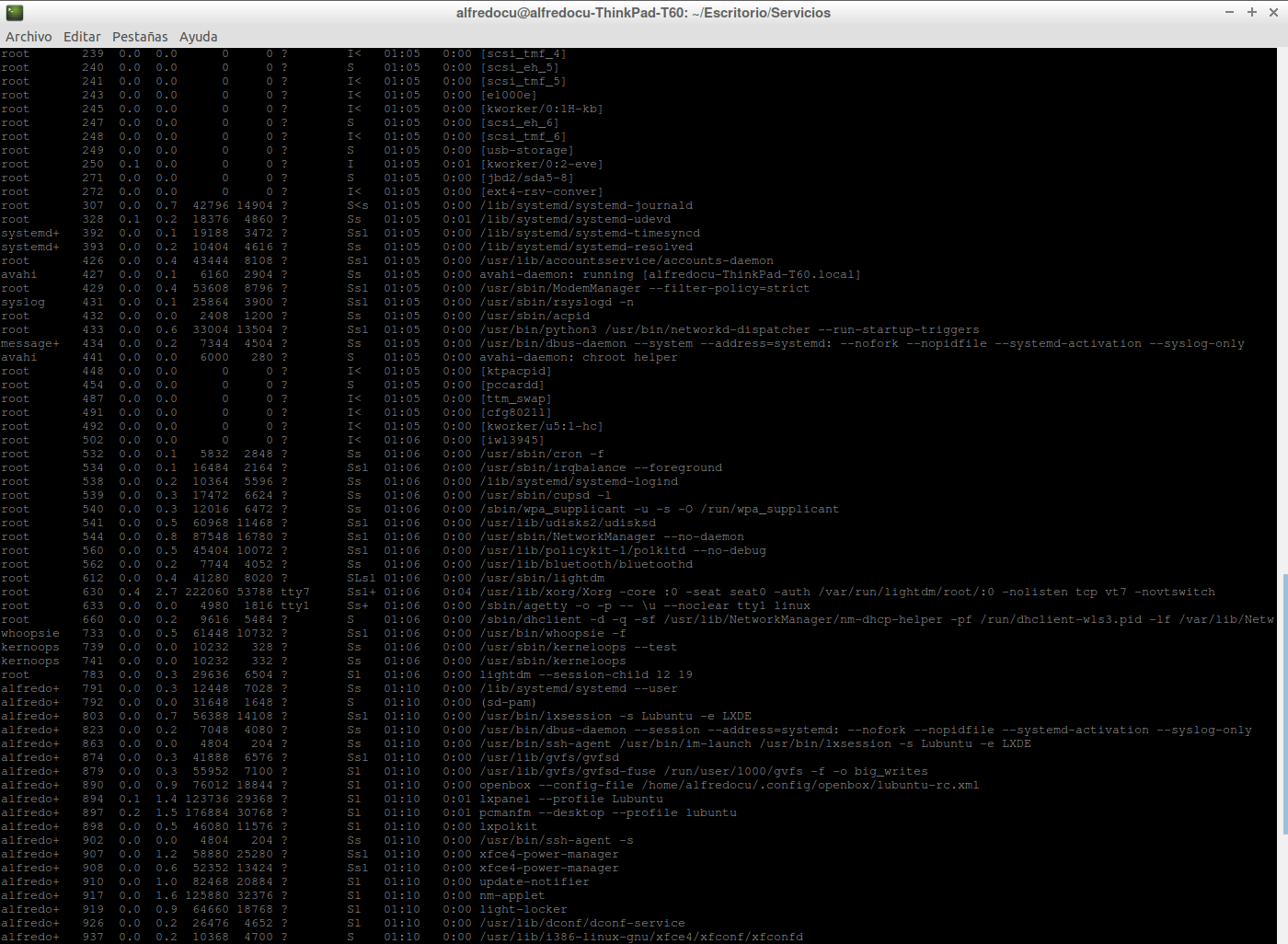1288x944 pixels.
Task: Click the /lib/systemd/systemd-logind text
Action: pyautogui.click(x=579, y=482)
